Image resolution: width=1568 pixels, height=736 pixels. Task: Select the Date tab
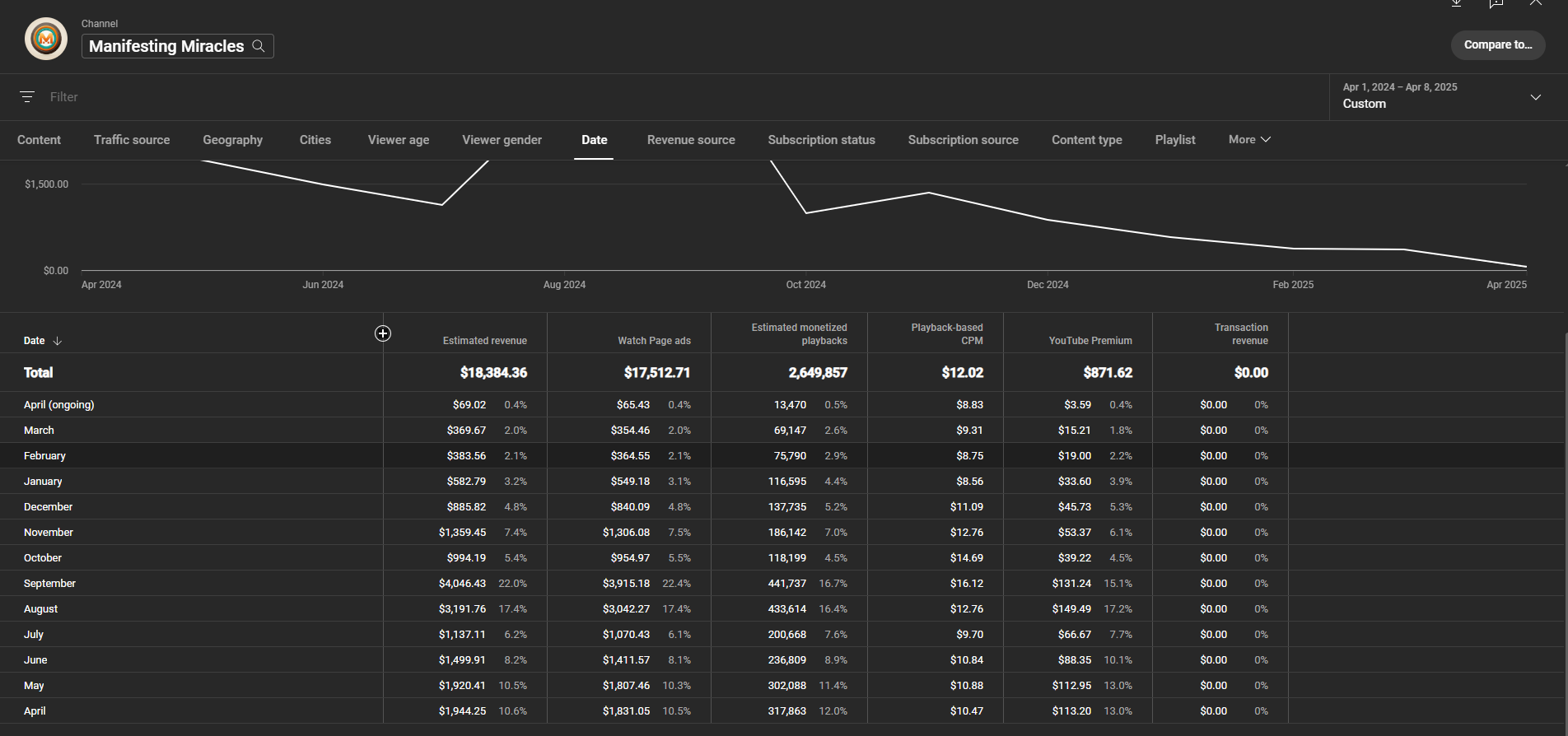tap(595, 140)
